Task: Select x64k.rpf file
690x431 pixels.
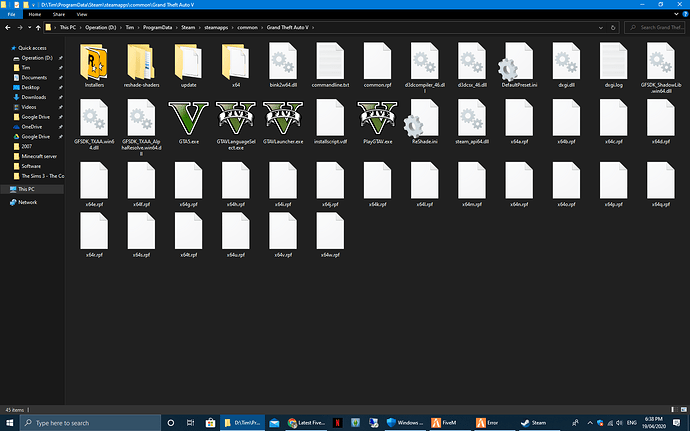Action: click(377, 185)
